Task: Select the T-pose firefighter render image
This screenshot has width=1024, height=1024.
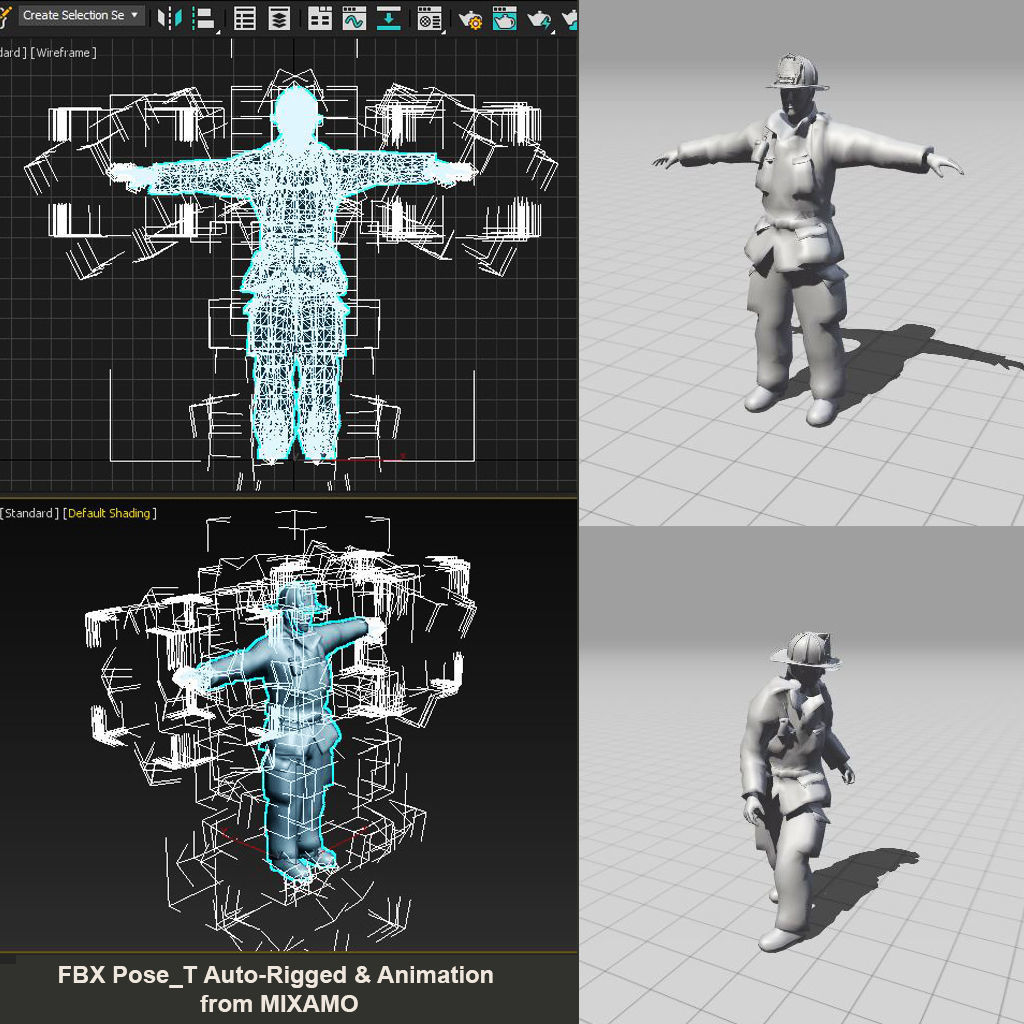Action: tap(801, 263)
